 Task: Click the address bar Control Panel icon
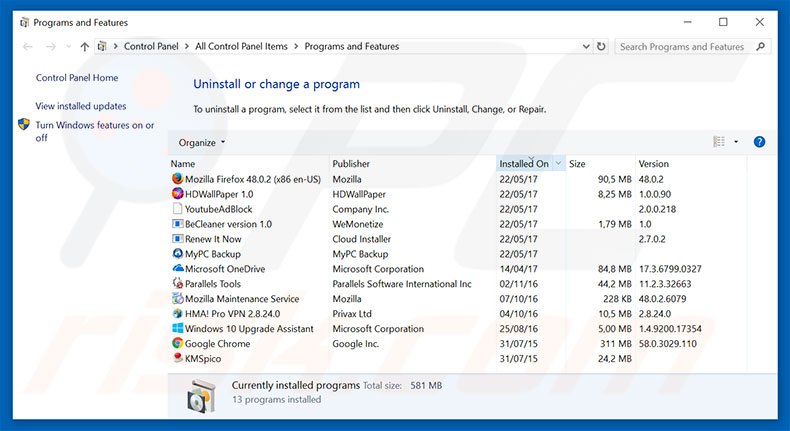click(102, 46)
